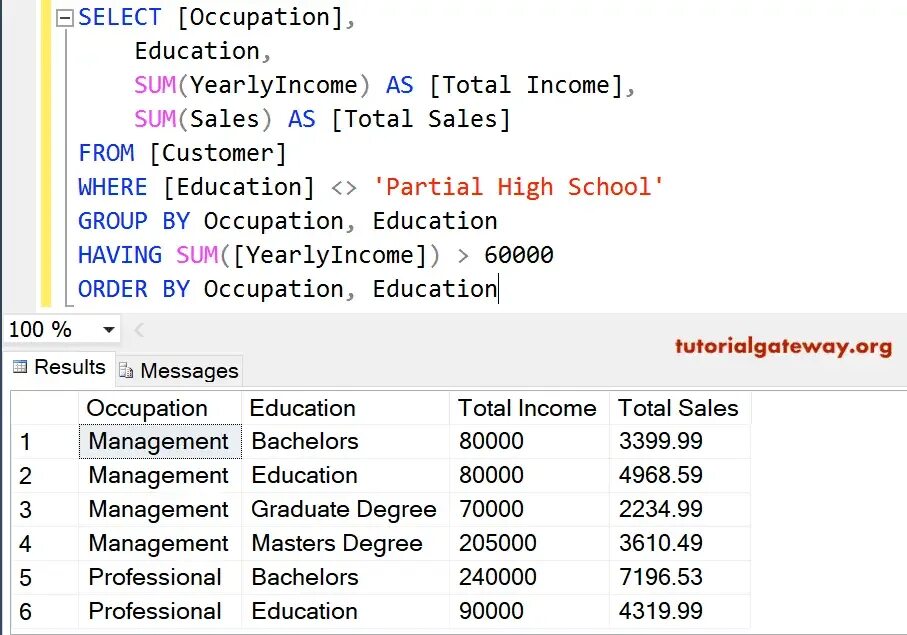Screen dimensions: 907x635
Task: Click the [Customer] table name in query
Action: [x=217, y=154]
